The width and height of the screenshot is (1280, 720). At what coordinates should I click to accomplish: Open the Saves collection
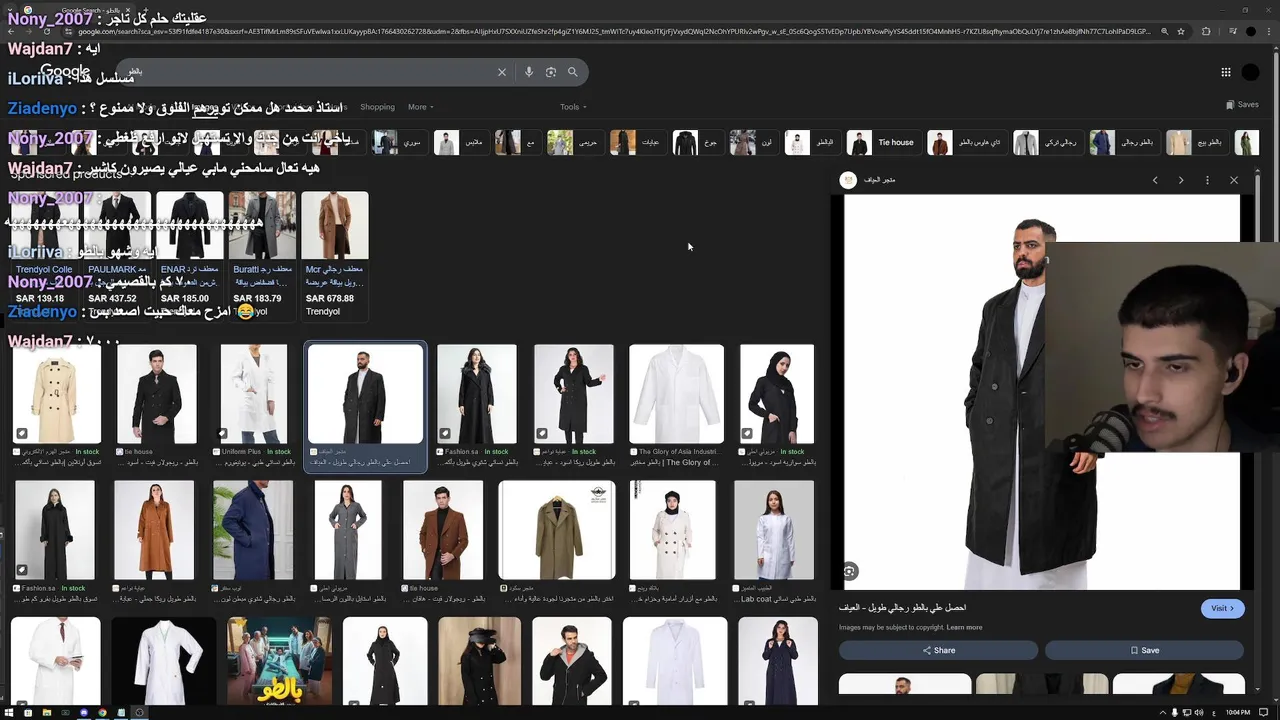1242,105
